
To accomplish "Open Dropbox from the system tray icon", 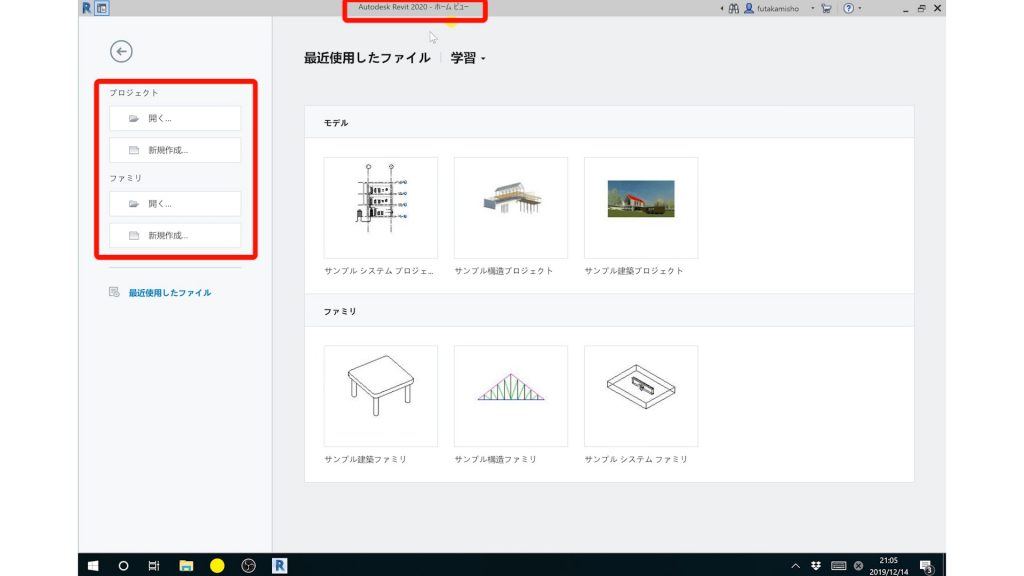I will [816, 565].
